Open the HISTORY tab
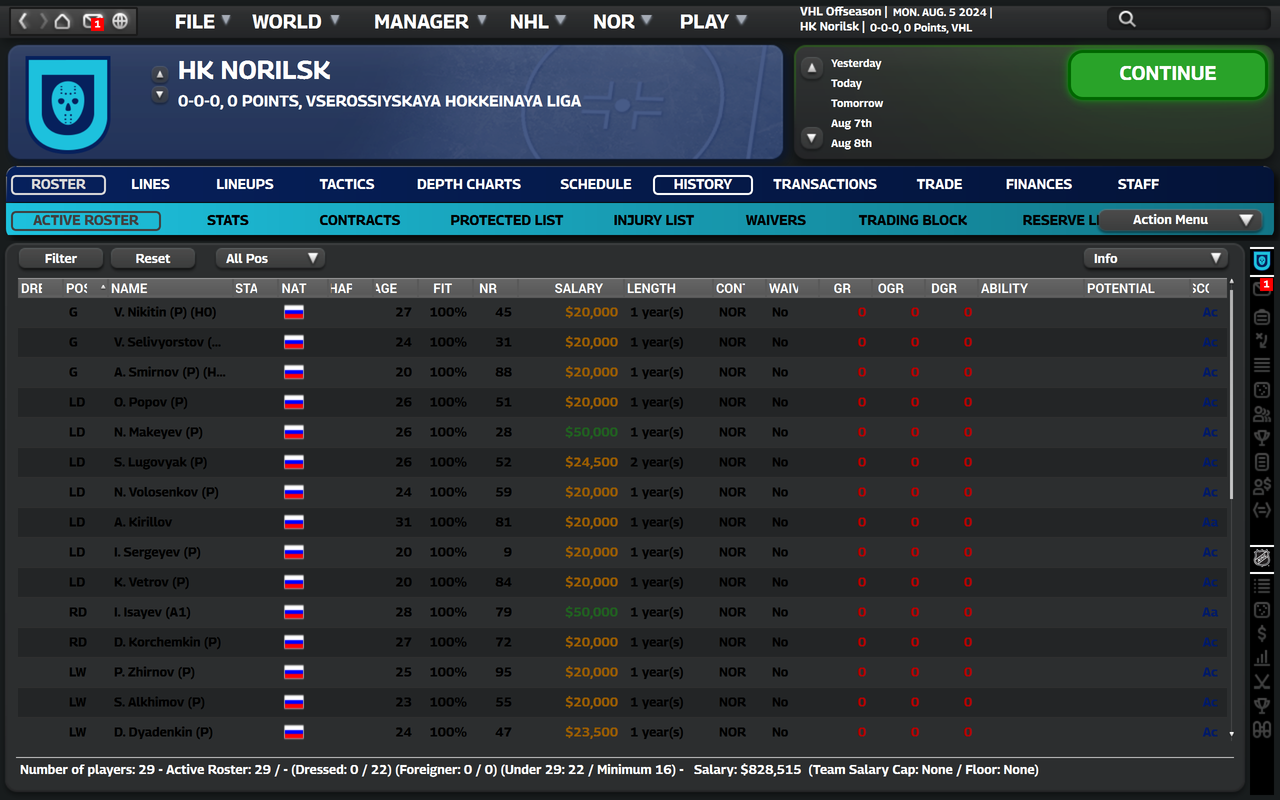Screen dimensions: 1280x800 pyautogui.click(x=703, y=184)
